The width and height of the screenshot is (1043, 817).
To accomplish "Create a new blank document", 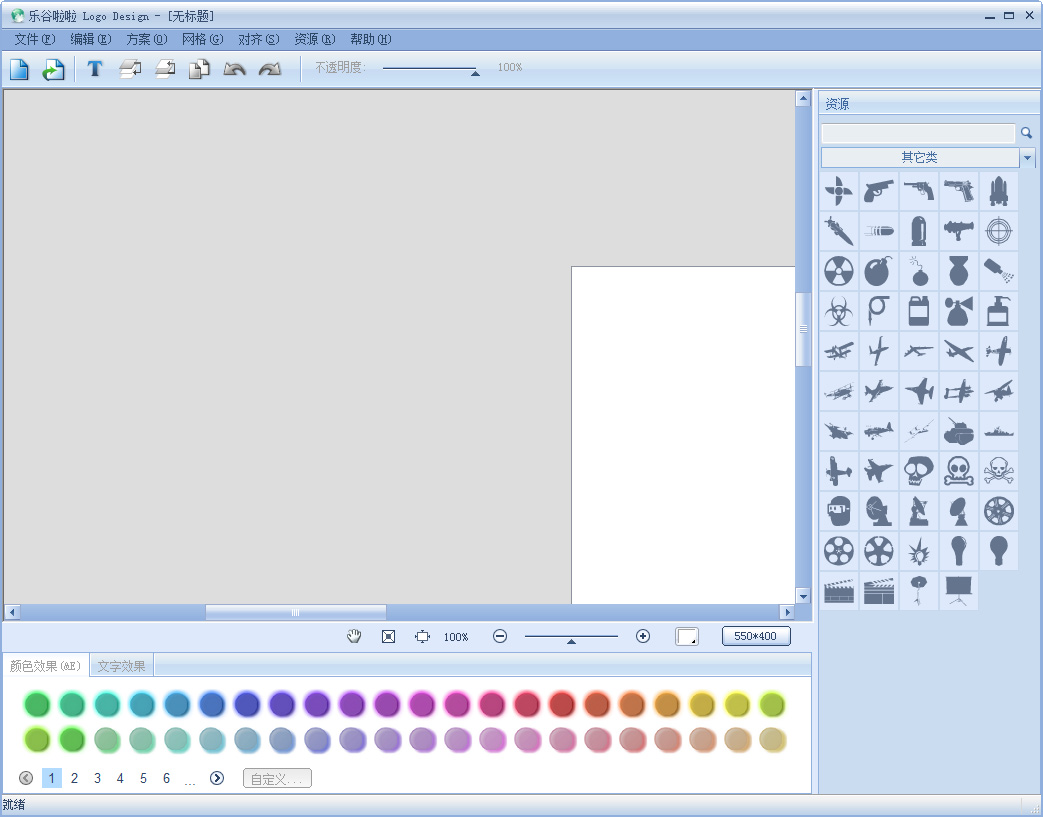I will 19,69.
